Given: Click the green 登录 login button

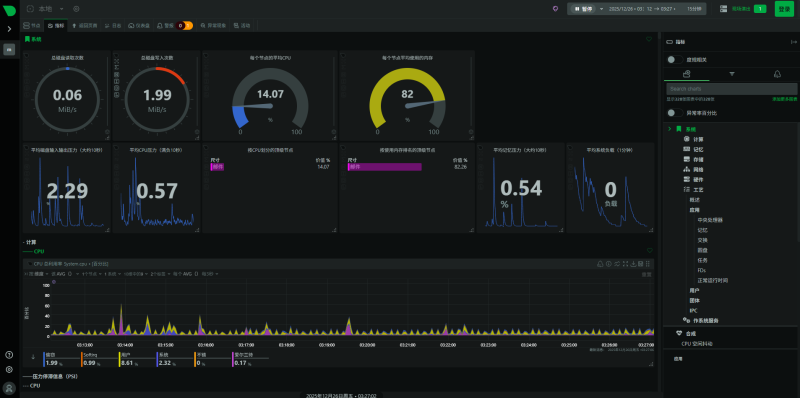Looking at the screenshot, I should pyautogui.click(x=784, y=9).
